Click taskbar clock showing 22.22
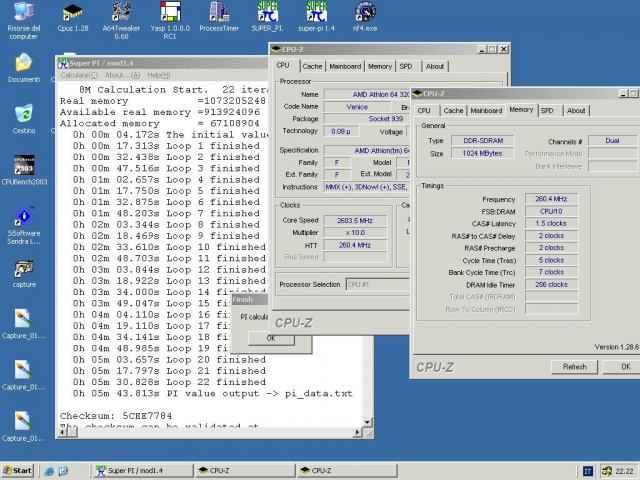 click(x=624, y=471)
